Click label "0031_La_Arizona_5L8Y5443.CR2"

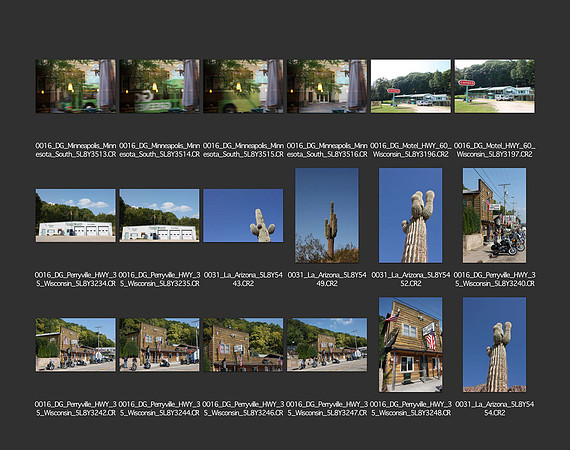(243, 279)
